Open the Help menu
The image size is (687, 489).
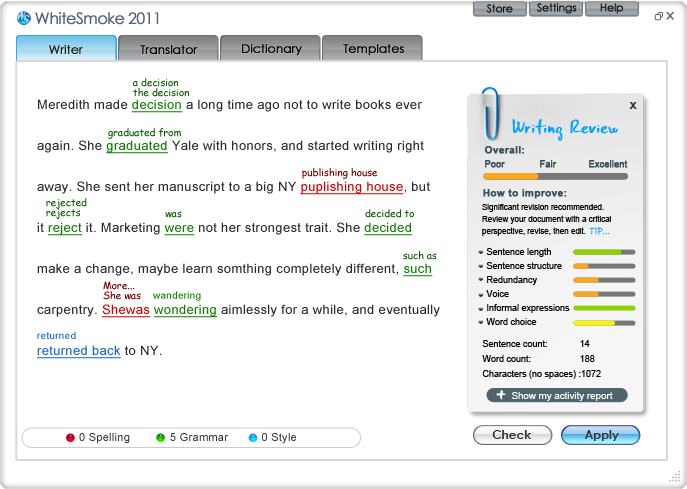click(612, 8)
